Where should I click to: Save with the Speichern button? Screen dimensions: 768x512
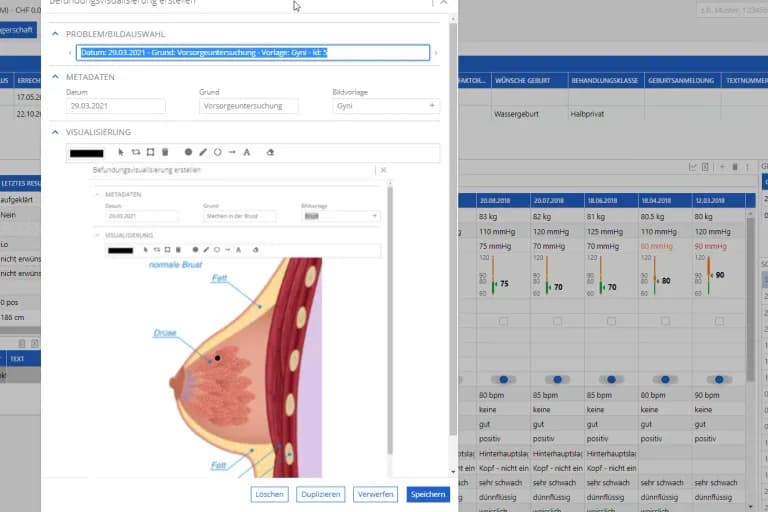click(428, 494)
